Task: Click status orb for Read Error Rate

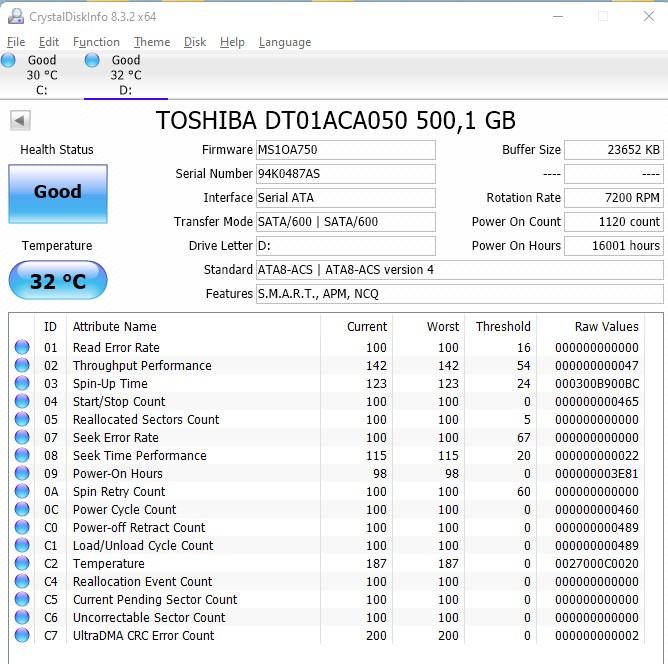Action: point(22,348)
